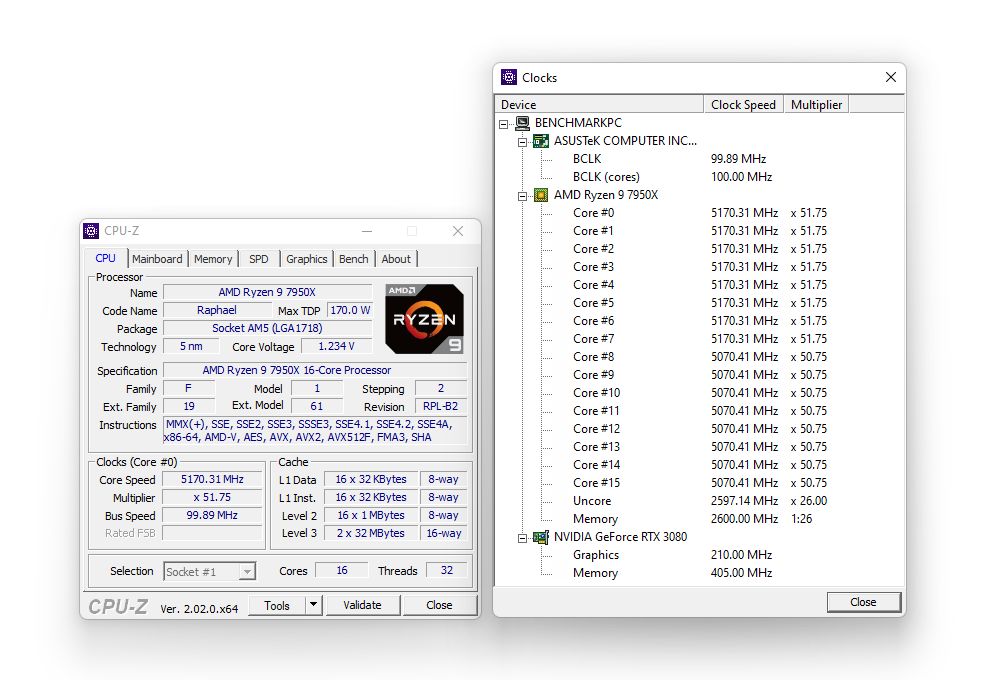Collapse the NVIDIA GeForce RTX 3080 node
1000x680 pixels.
pos(522,538)
